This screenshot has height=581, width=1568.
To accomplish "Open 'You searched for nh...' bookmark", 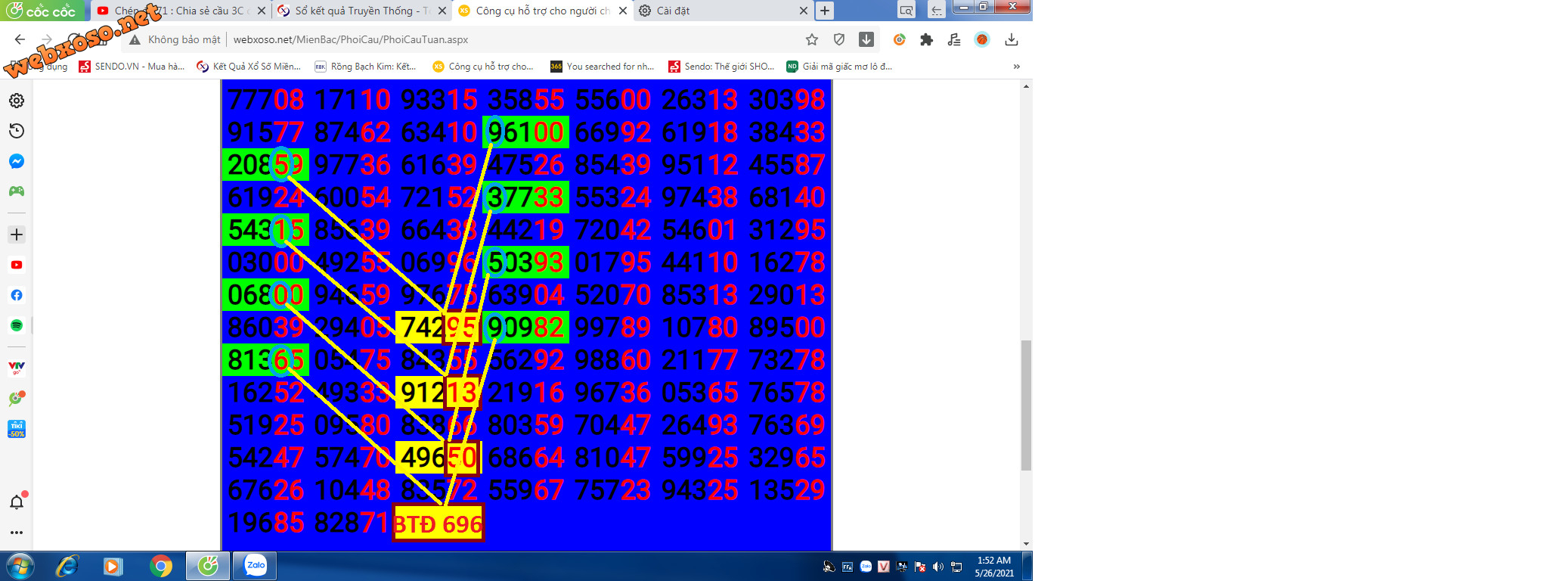I will coord(603,67).
